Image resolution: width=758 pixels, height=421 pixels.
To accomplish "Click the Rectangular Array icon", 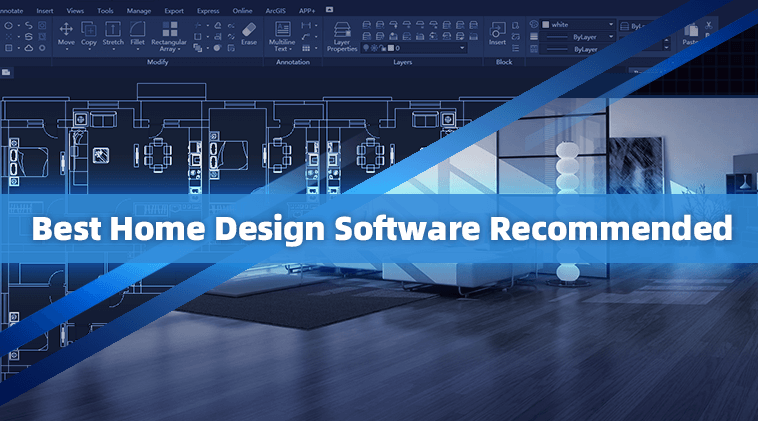I will coord(169,29).
